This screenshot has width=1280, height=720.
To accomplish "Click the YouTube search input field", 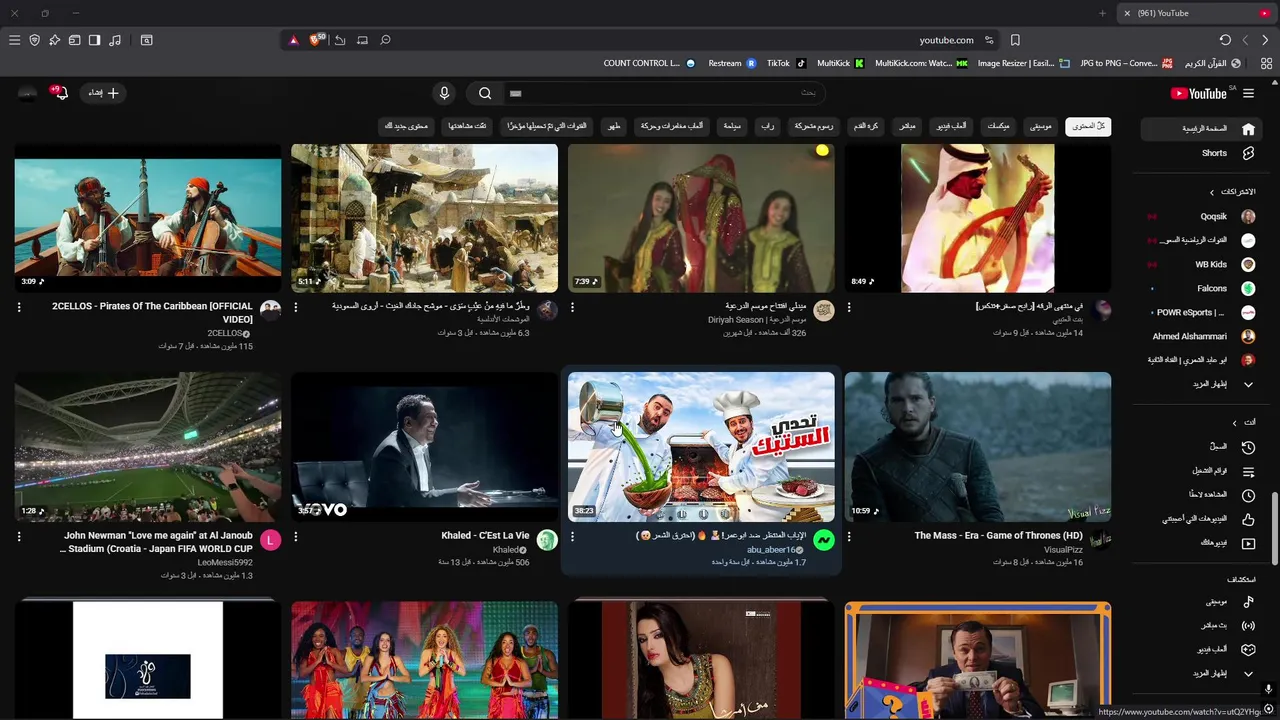I will tap(663, 93).
